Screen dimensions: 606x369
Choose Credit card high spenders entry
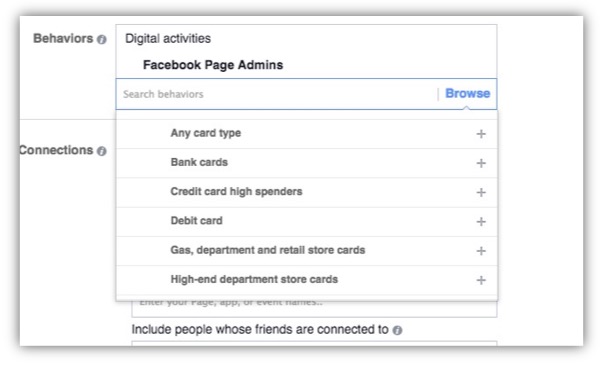click(306, 192)
